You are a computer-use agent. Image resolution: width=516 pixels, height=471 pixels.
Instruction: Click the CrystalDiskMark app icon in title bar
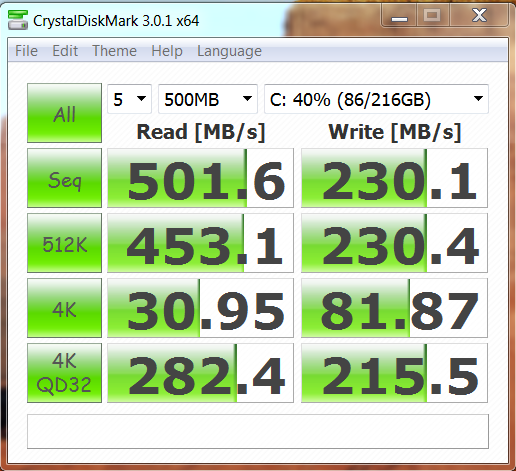click(x=18, y=20)
